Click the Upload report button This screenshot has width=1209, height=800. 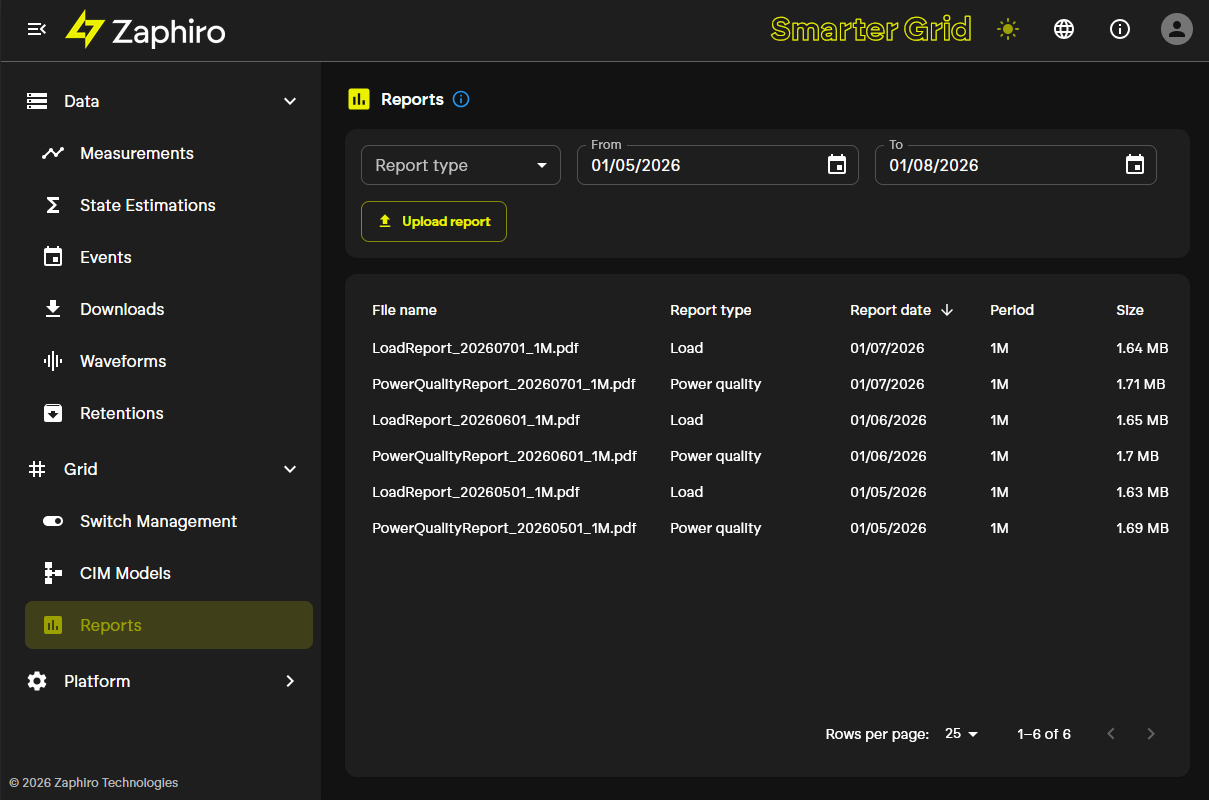pos(434,221)
